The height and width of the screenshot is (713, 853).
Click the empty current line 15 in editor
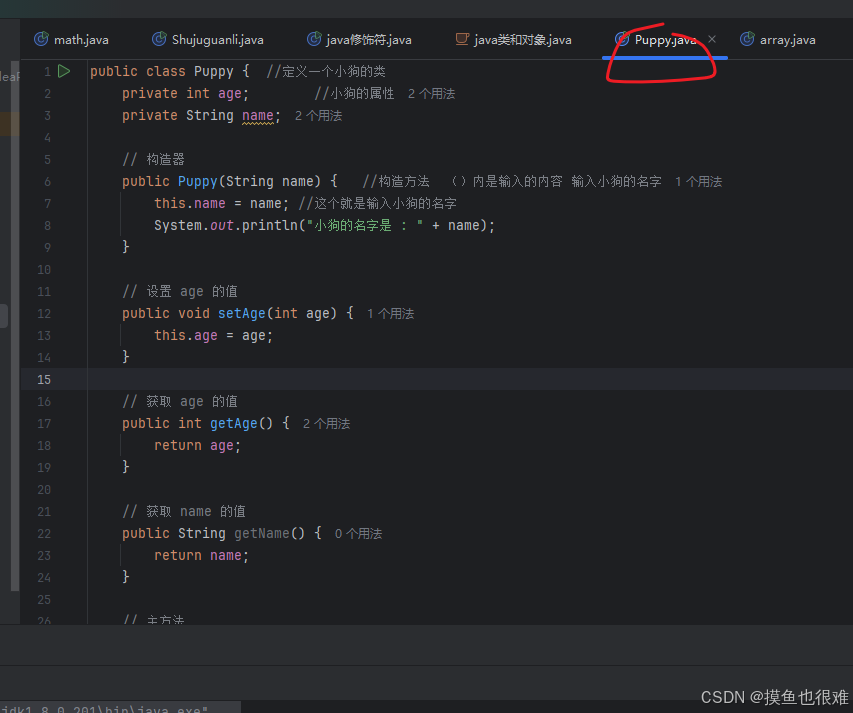coord(468,379)
